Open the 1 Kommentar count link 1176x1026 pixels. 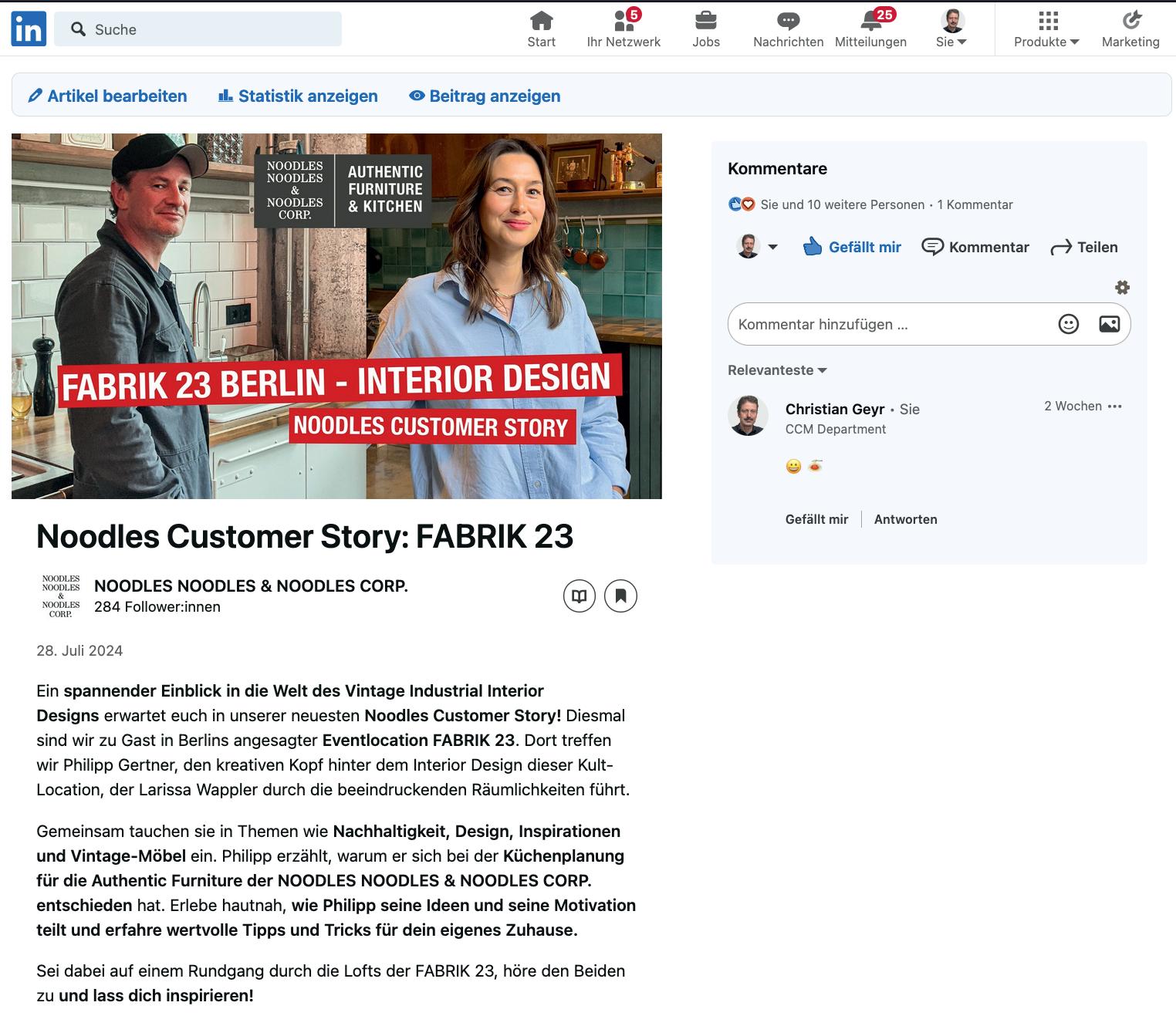(x=975, y=204)
